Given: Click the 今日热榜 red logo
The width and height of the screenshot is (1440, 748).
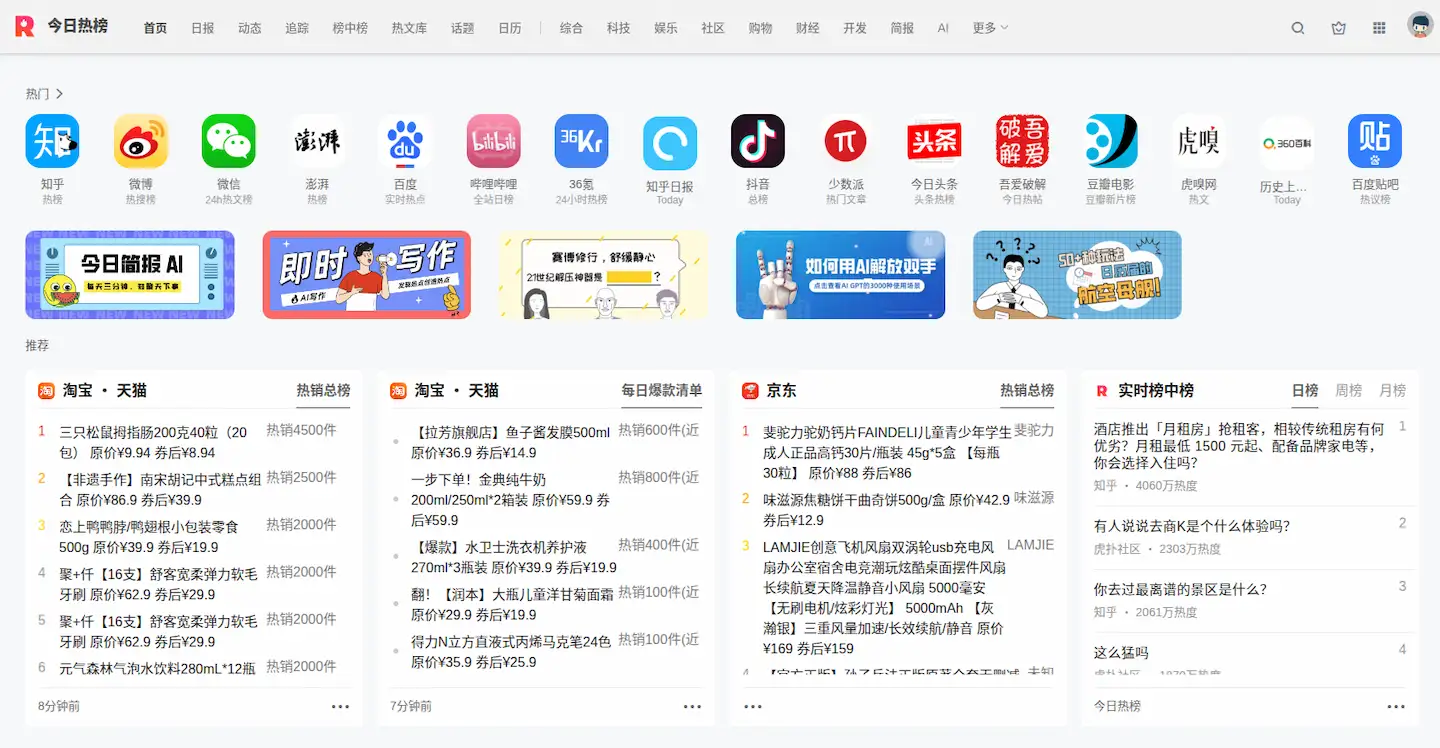Looking at the screenshot, I should point(25,26).
